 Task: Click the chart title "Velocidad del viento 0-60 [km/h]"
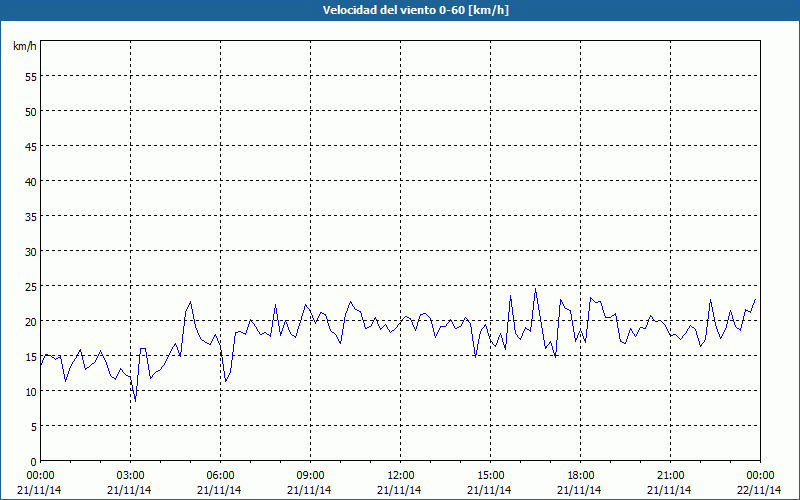click(415, 10)
